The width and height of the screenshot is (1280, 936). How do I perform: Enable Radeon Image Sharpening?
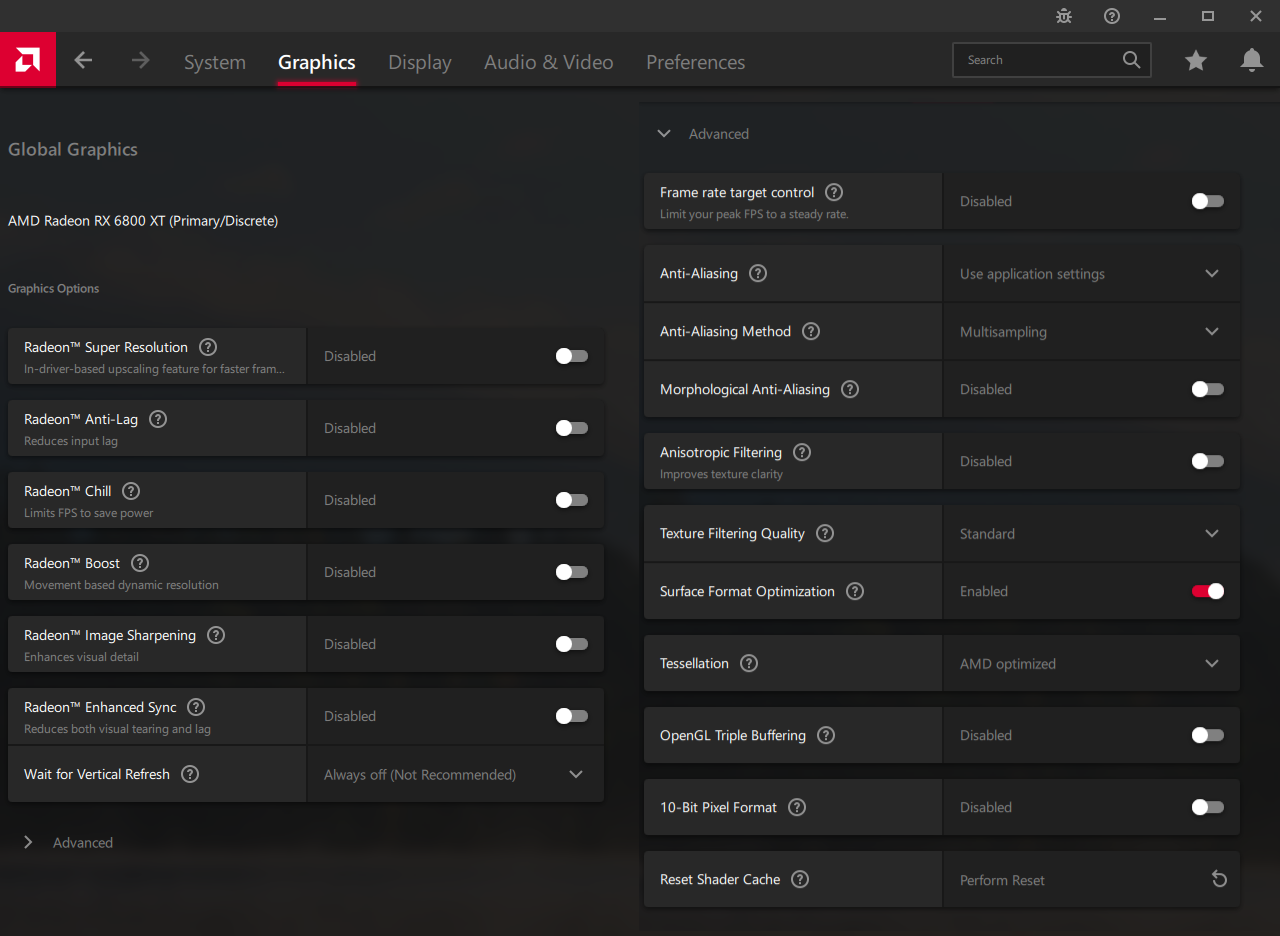tap(572, 644)
